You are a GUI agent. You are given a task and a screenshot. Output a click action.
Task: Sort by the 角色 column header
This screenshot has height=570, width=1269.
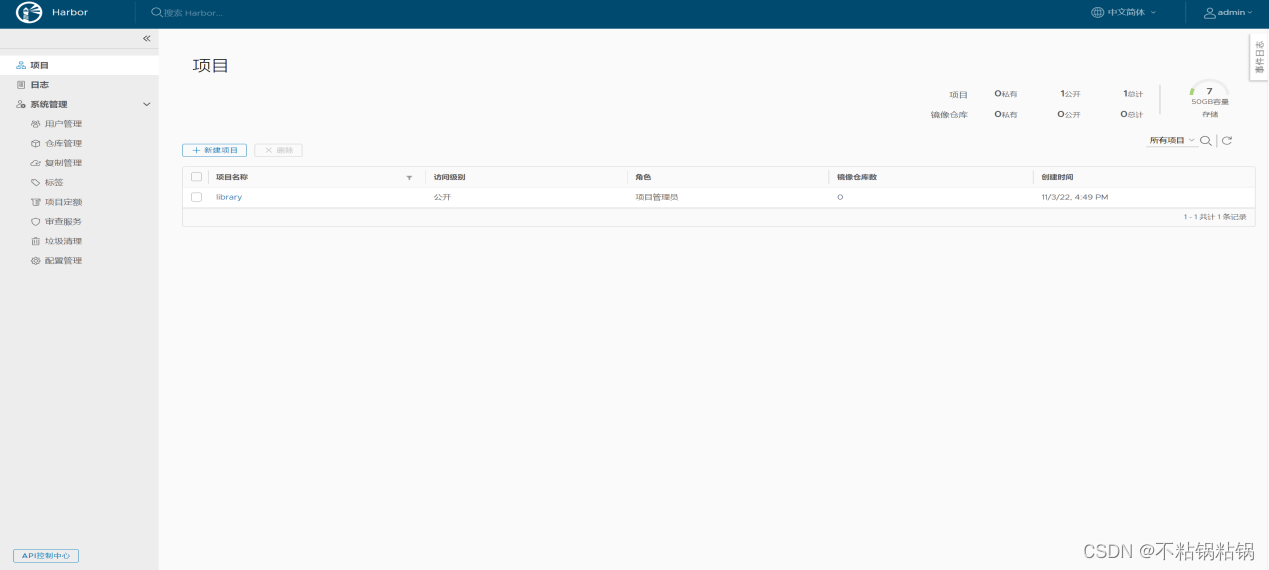click(x=643, y=177)
